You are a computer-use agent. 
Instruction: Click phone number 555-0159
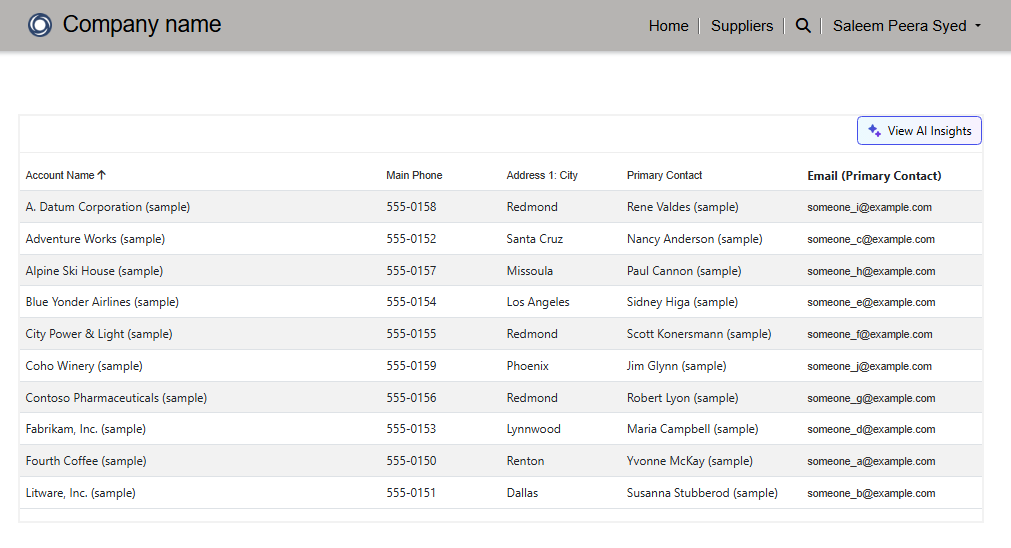(x=411, y=366)
